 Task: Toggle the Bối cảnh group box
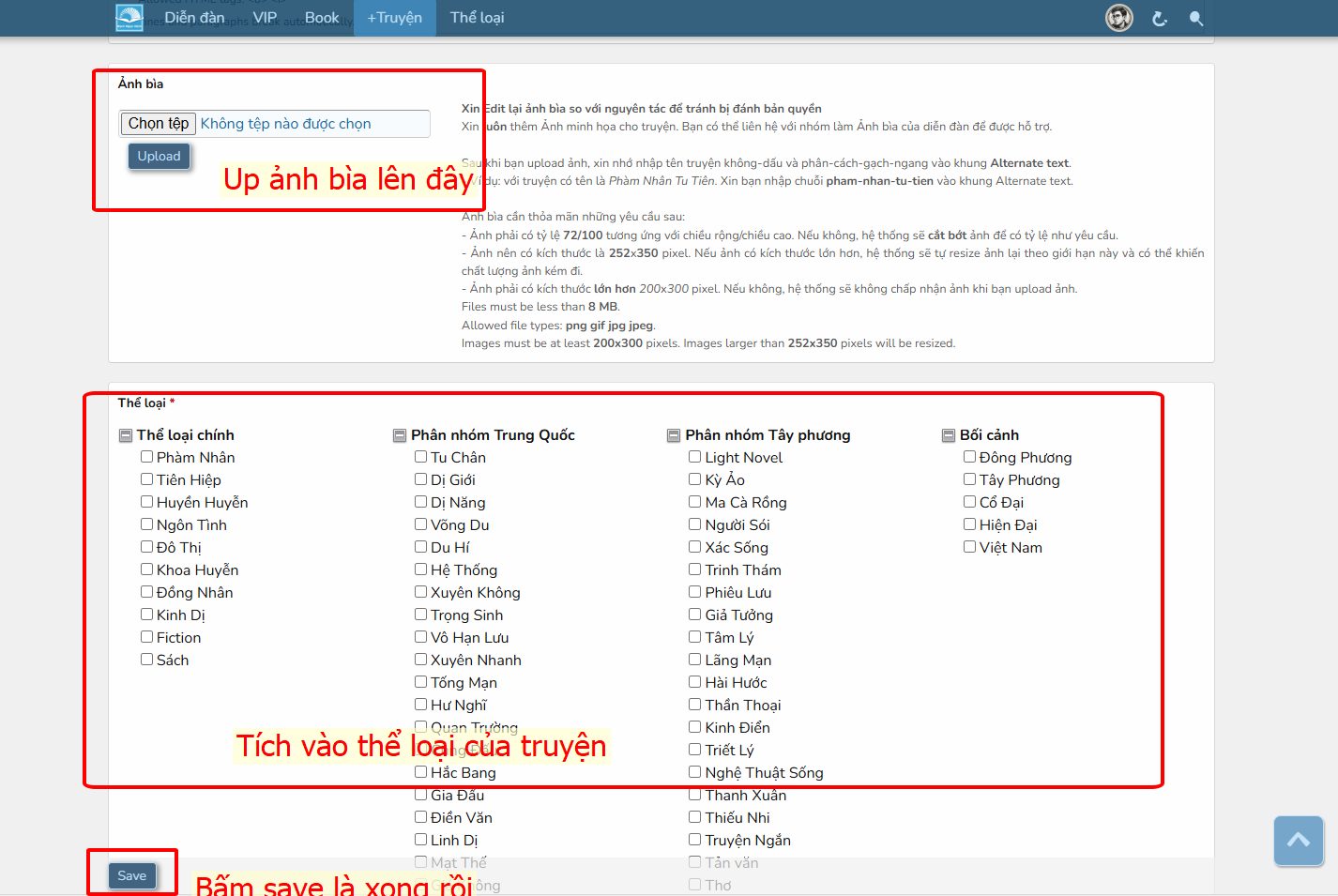(x=949, y=435)
